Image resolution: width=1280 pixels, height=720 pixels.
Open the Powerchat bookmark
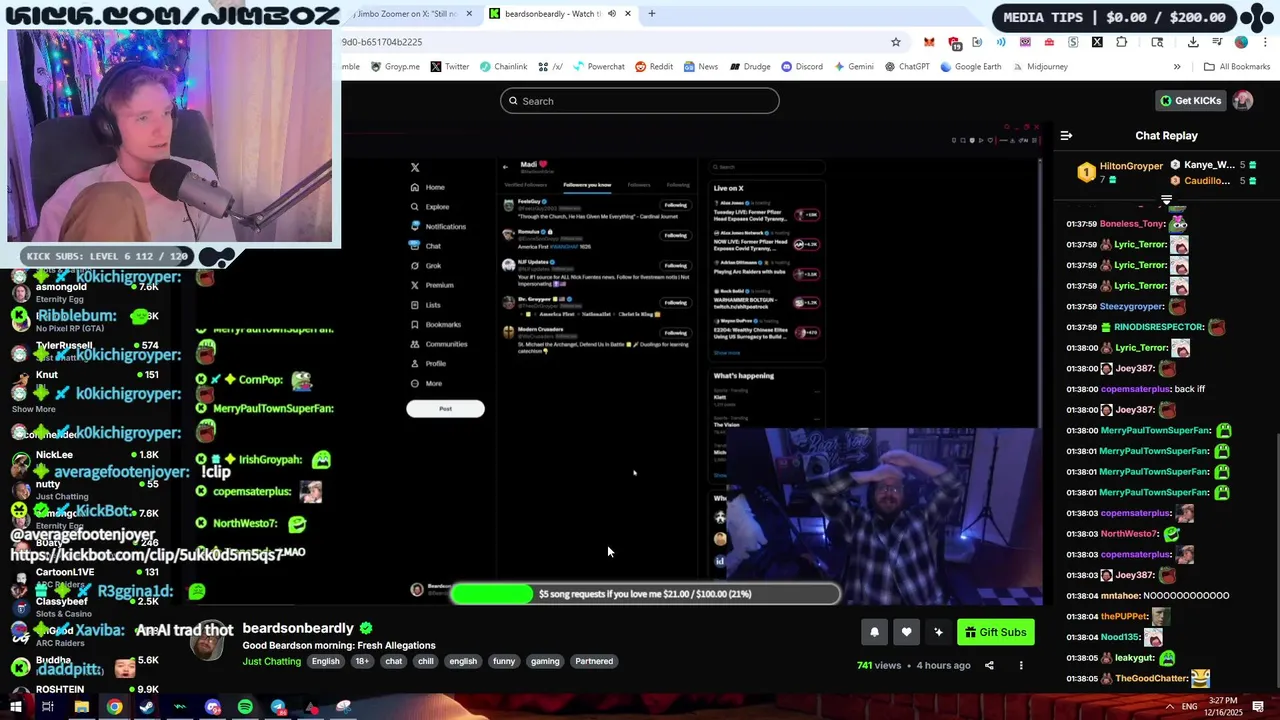pos(598,67)
